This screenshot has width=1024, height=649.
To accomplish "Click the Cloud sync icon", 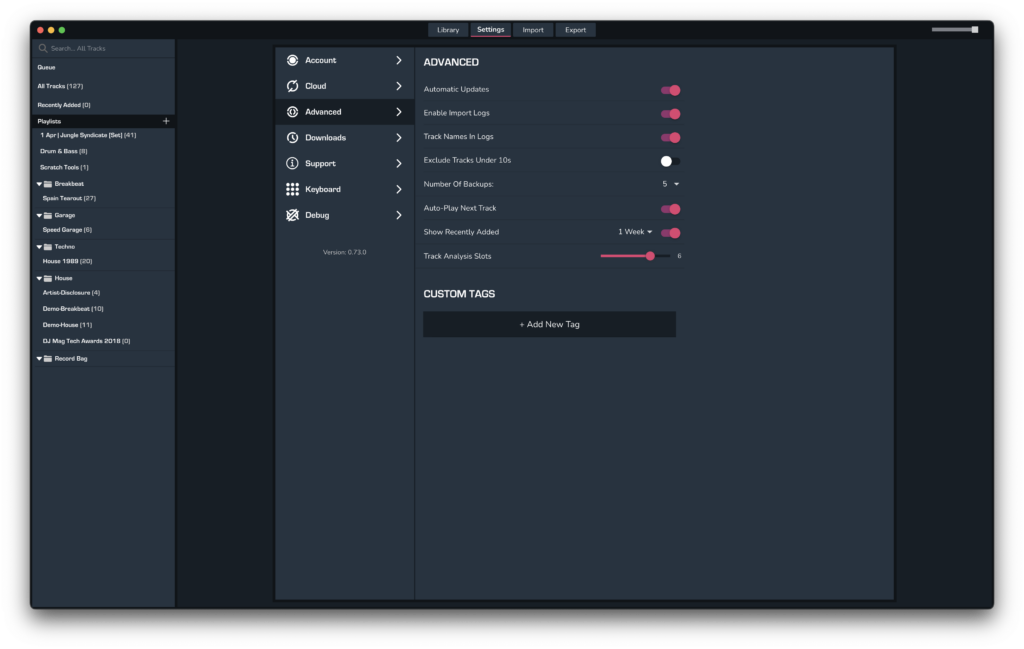I will (x=292, y=86).
